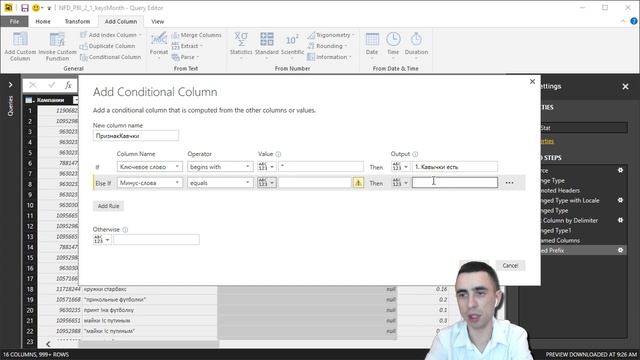Click Cancel in the dialog
Viewport: 640px width, 360px height.
coord(510,266)
